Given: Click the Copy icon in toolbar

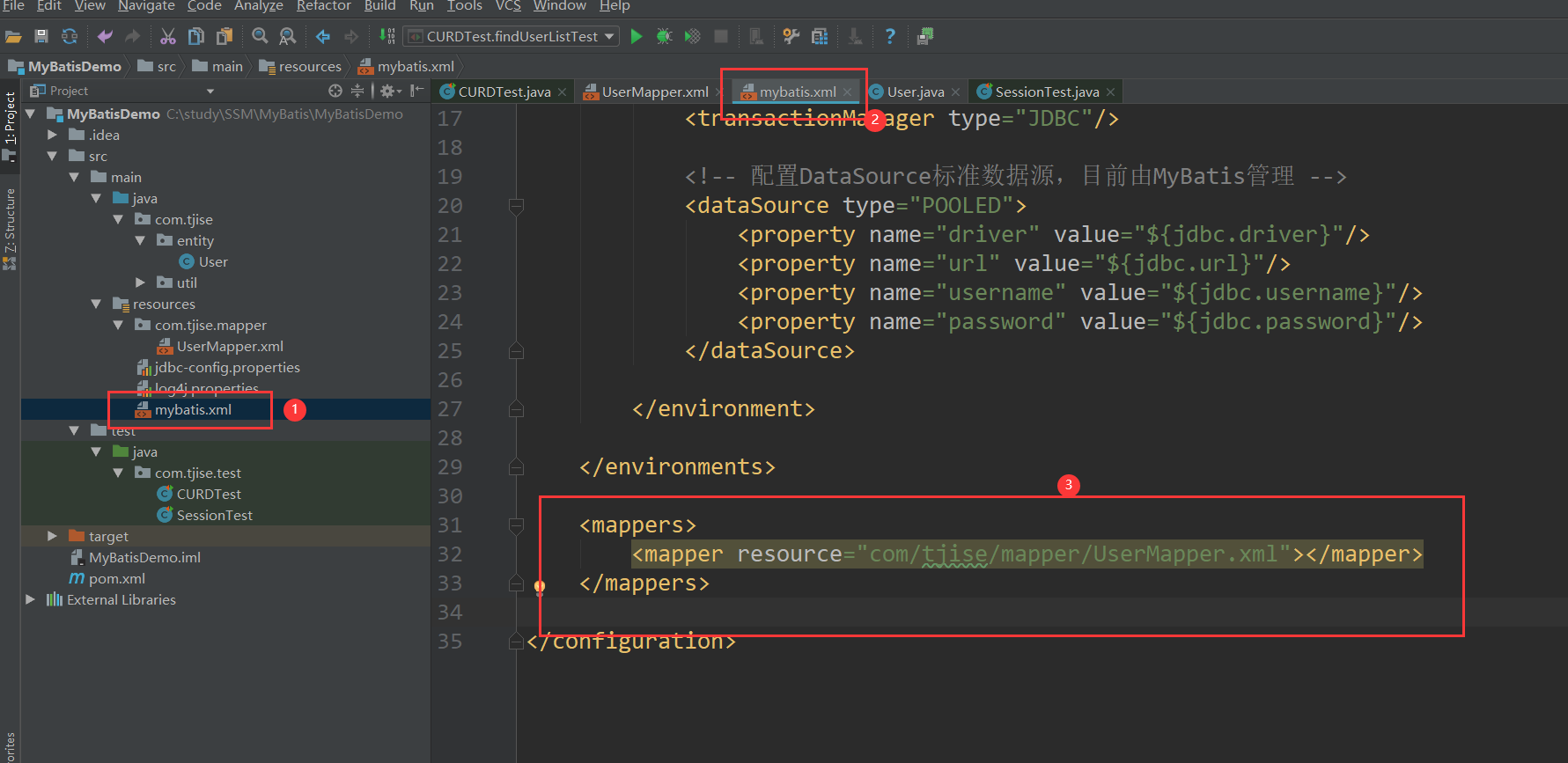Looking at the screenshot, I should 196,36.
